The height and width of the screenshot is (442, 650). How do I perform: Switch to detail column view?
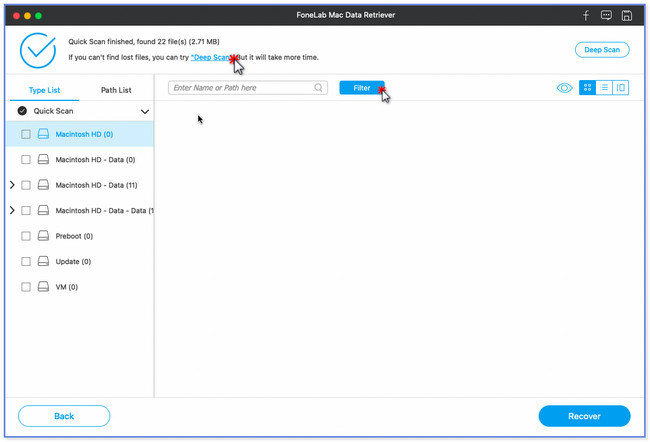[x=621, y=87]
